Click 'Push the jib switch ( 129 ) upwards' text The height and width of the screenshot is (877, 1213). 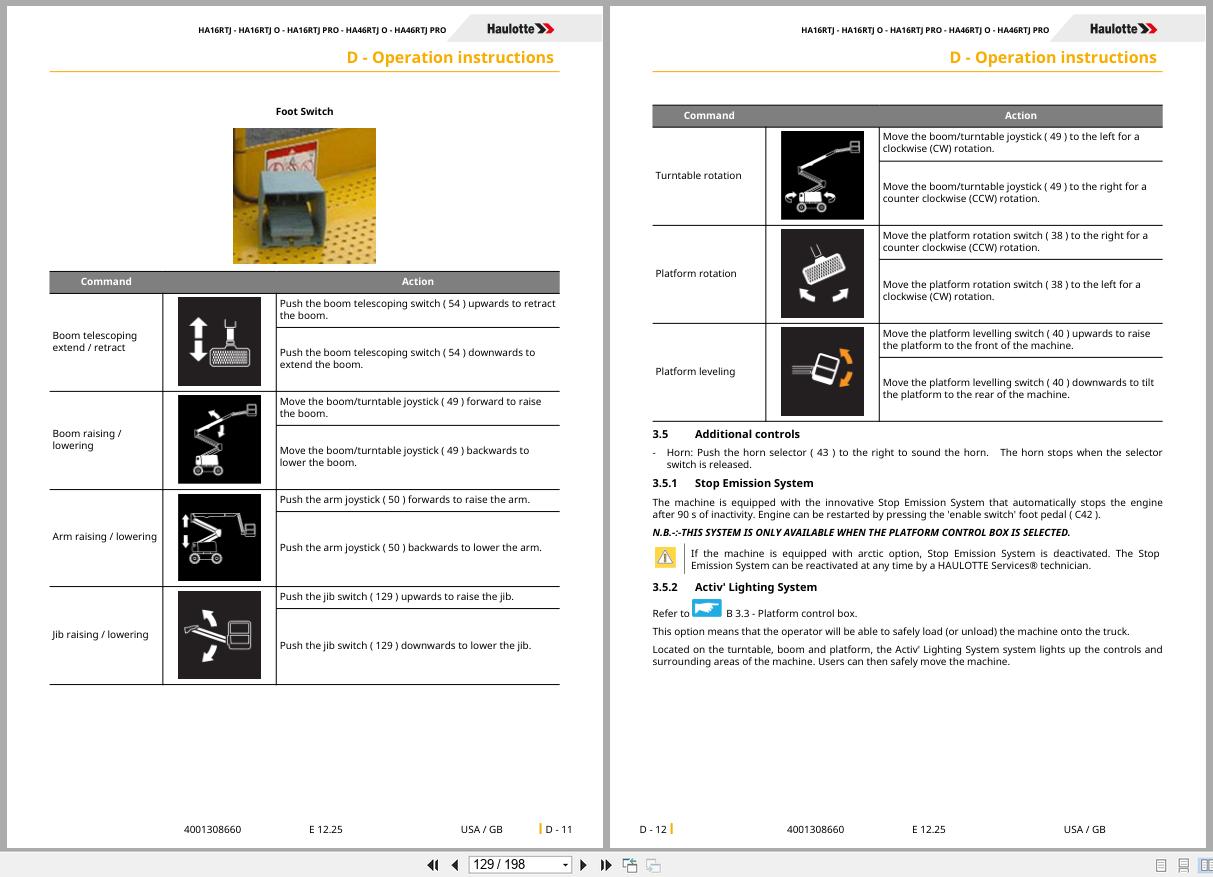(x=397, y=597)
